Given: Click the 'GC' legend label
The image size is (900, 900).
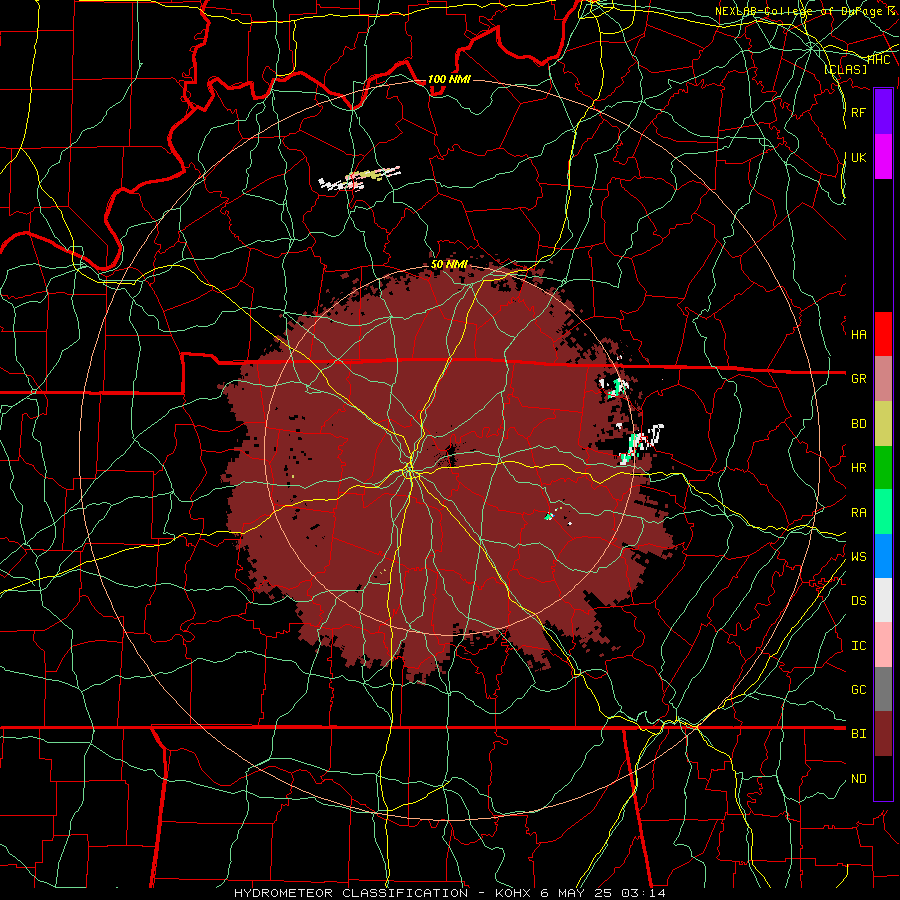Looking at the screenshot, I should point(858,690).
